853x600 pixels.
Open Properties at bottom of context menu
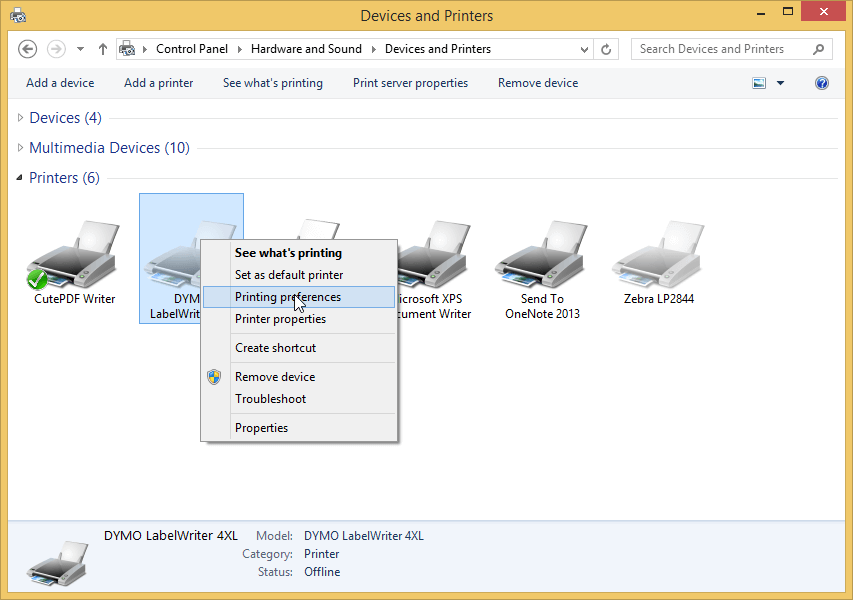299,428
